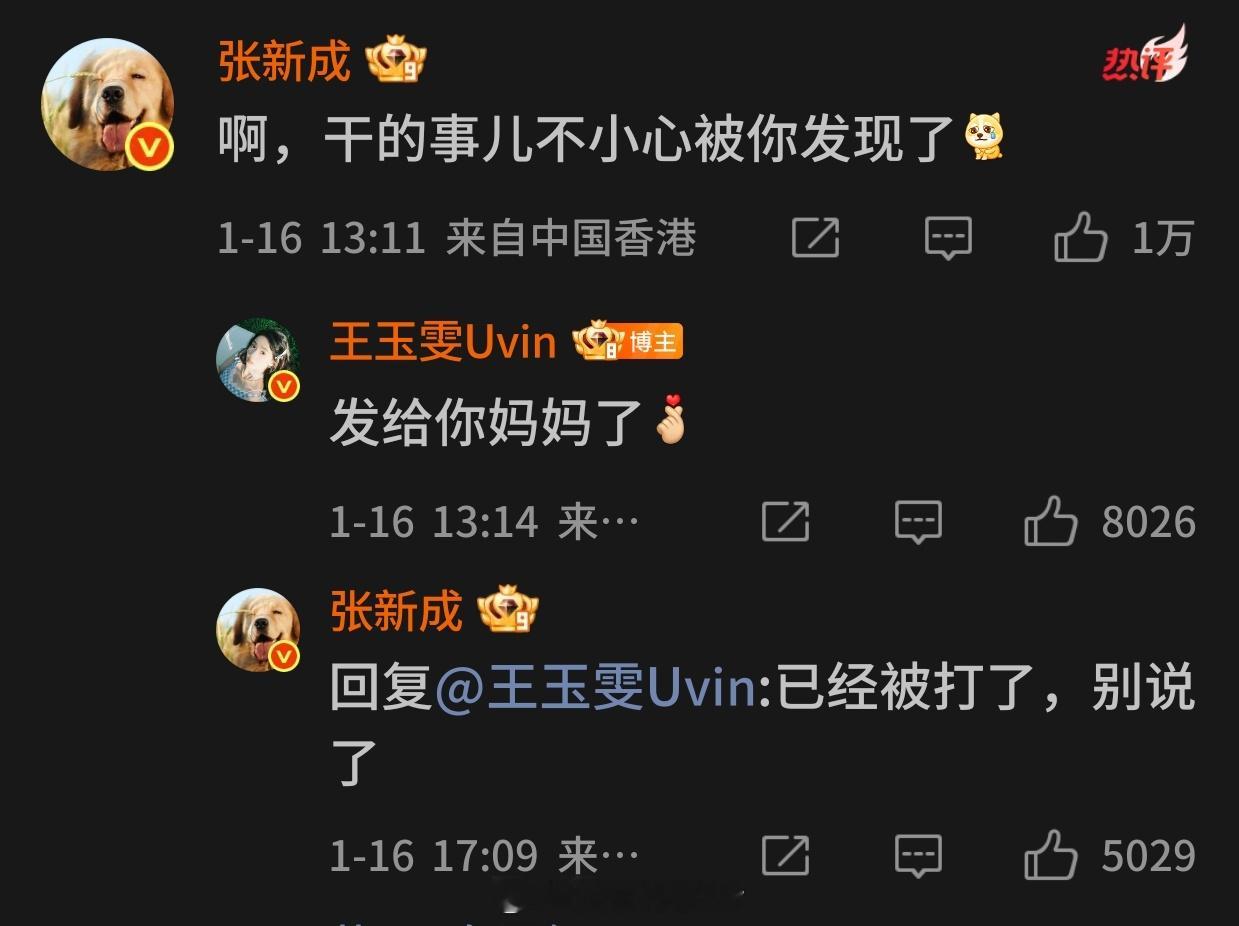1239x926 pixels.
Task: Tap the 张新成 name in the lower reply
Action: 396,611
